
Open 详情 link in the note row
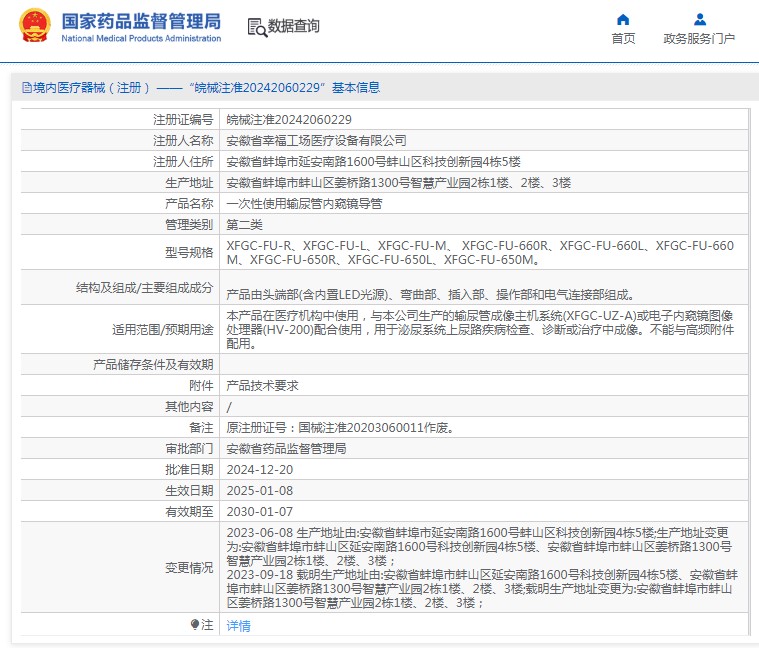238,625
